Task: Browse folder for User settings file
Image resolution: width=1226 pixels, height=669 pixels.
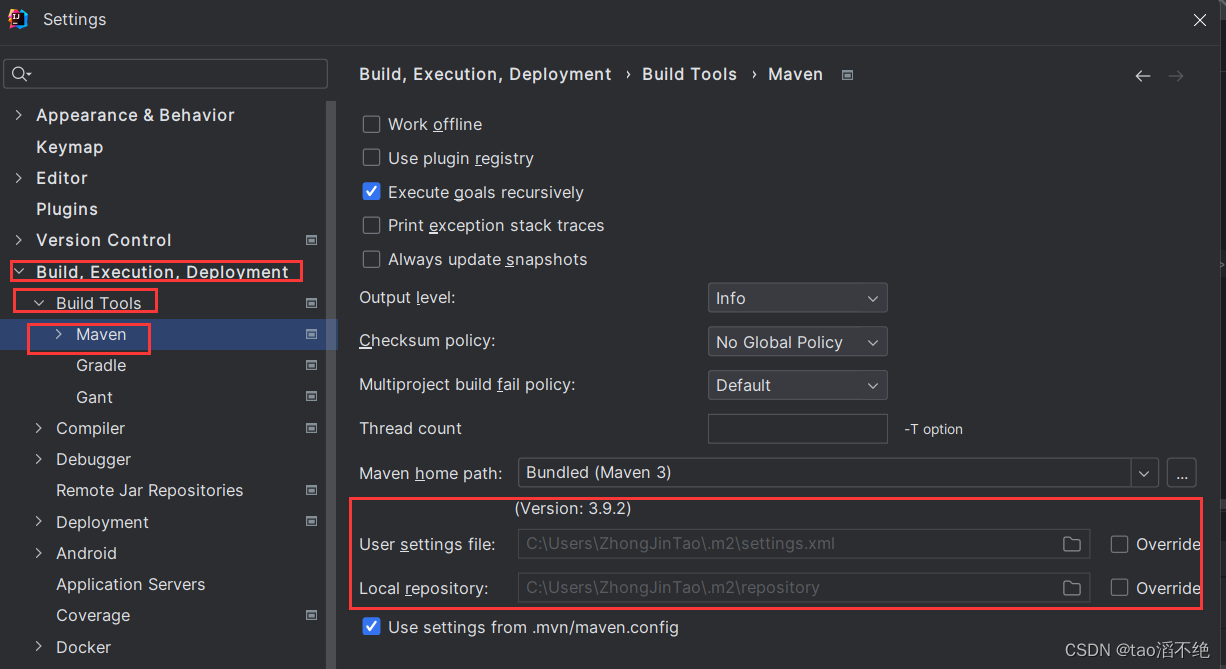Action: coord(1072,544)
